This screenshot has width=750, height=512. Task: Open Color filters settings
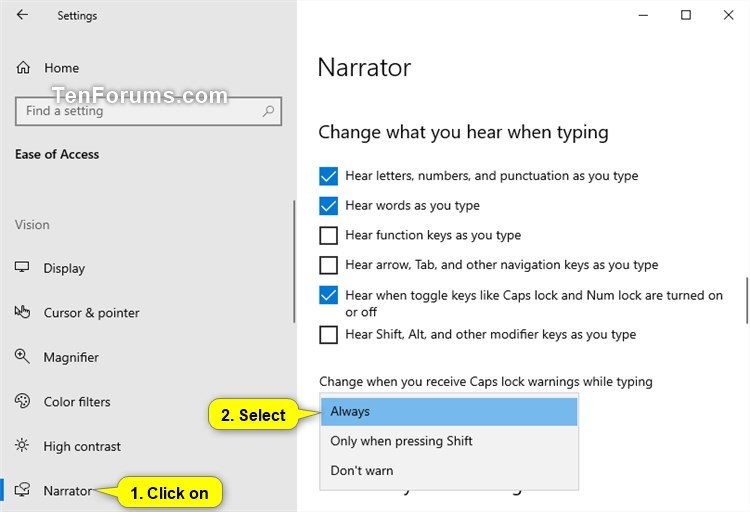[77, 401]
